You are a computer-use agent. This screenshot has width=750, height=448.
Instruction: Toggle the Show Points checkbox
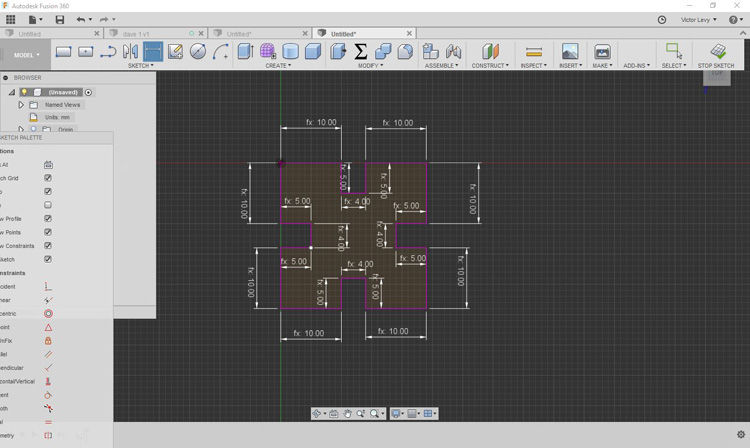(48, 232)
